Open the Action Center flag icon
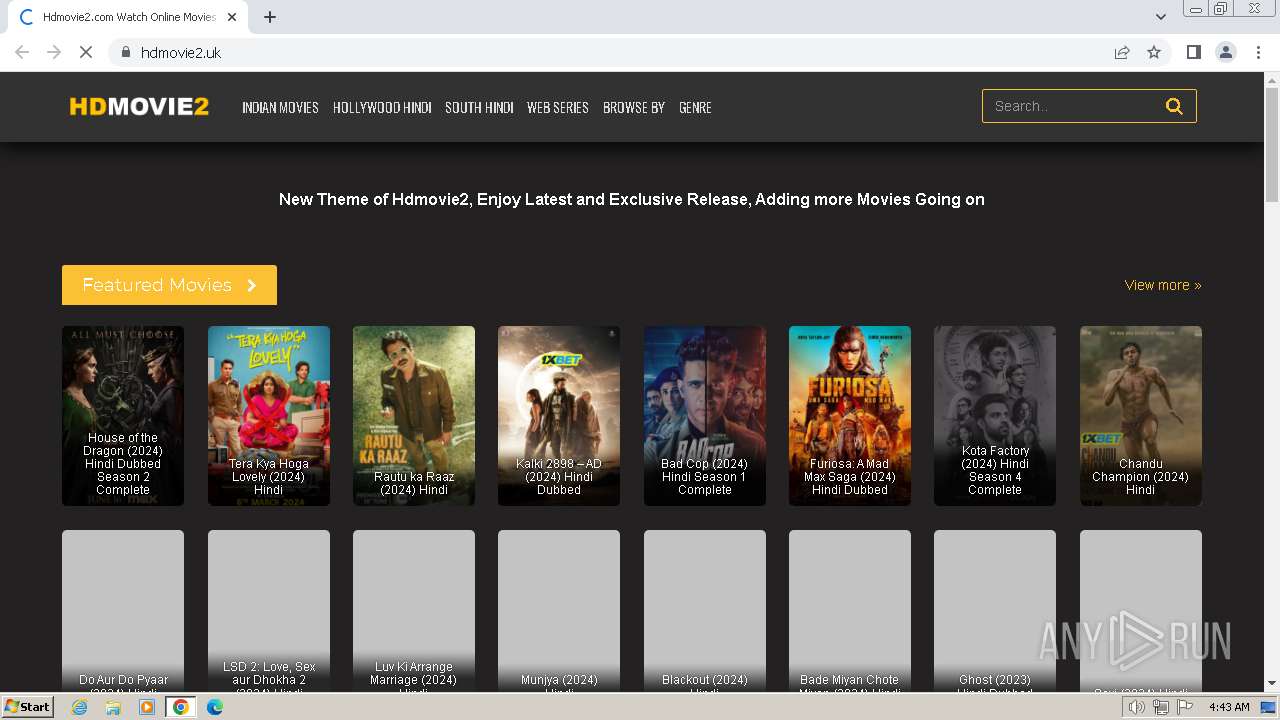Image resolution: width=1280 pixels, height=720 pixels. (1185, 707)
